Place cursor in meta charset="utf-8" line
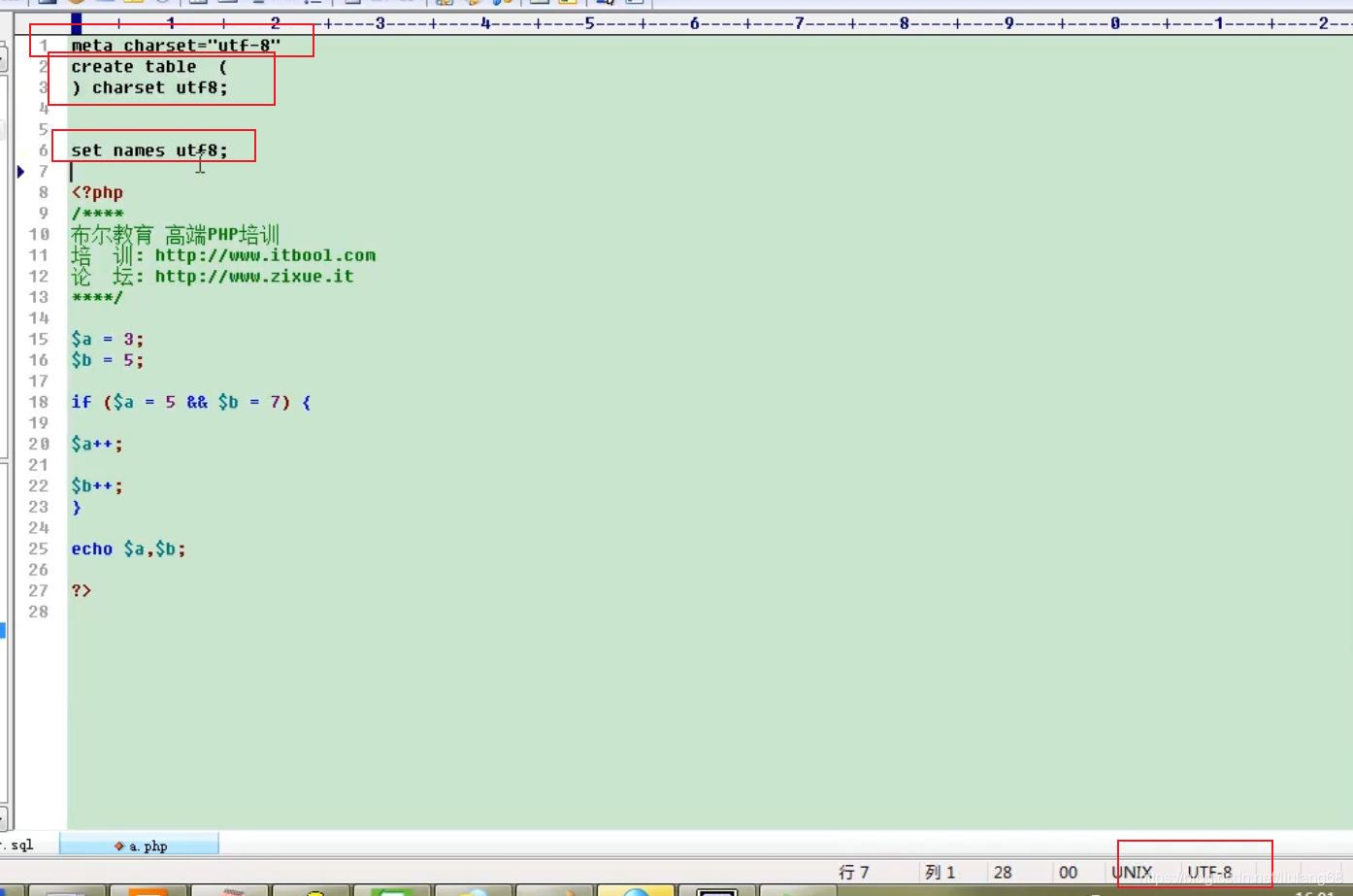 click(x=176, y=46)
